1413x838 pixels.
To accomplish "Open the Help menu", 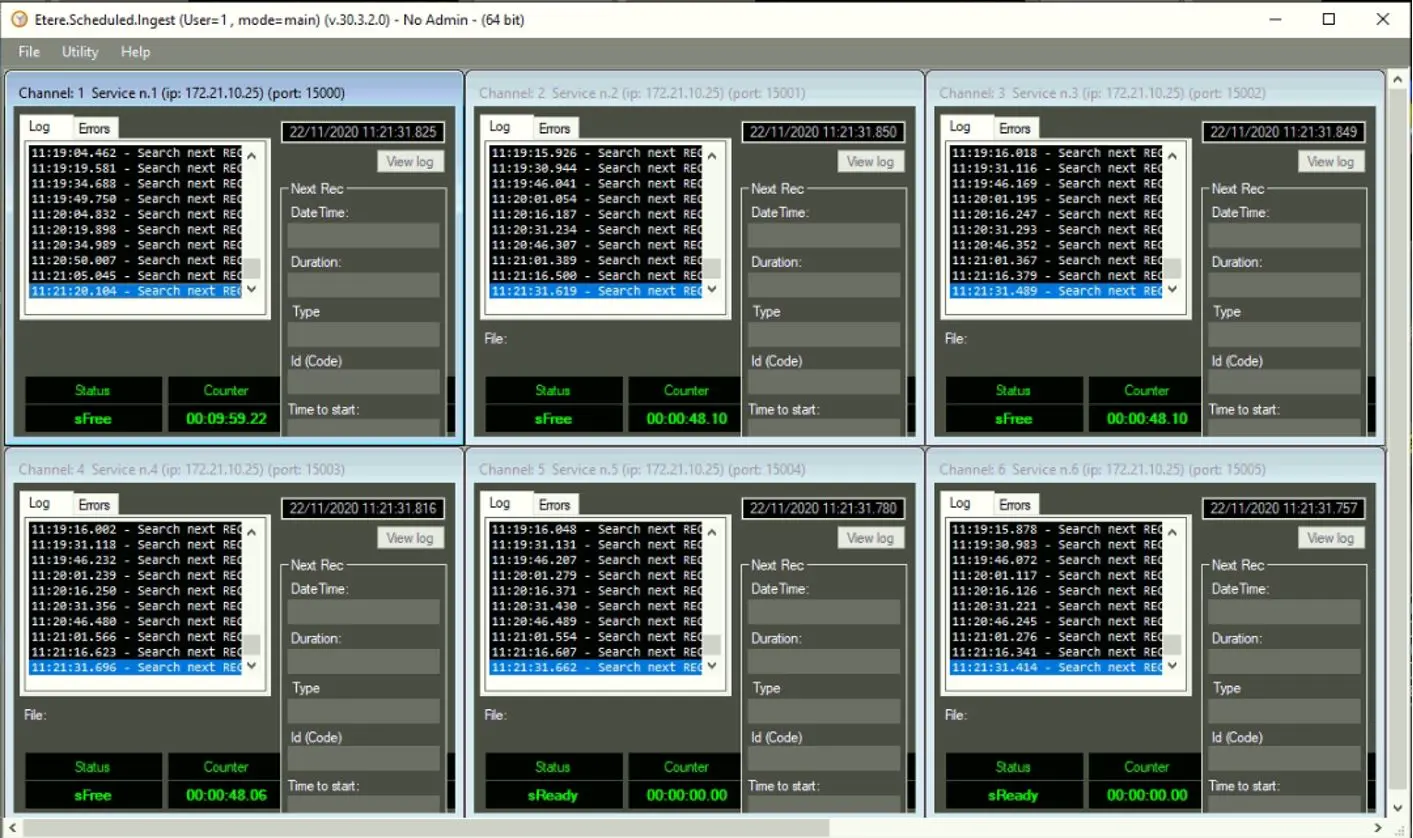I will 135,52.
